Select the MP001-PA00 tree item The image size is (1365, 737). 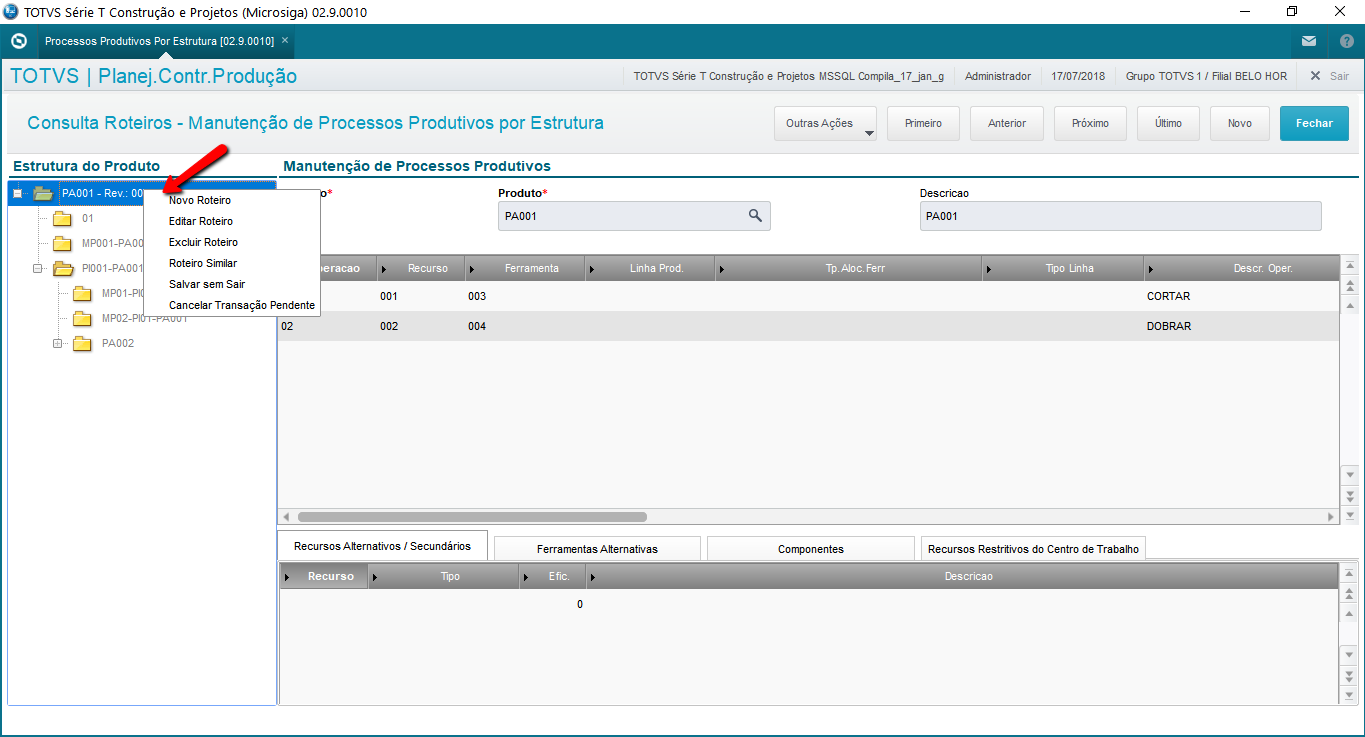[113, 243]
